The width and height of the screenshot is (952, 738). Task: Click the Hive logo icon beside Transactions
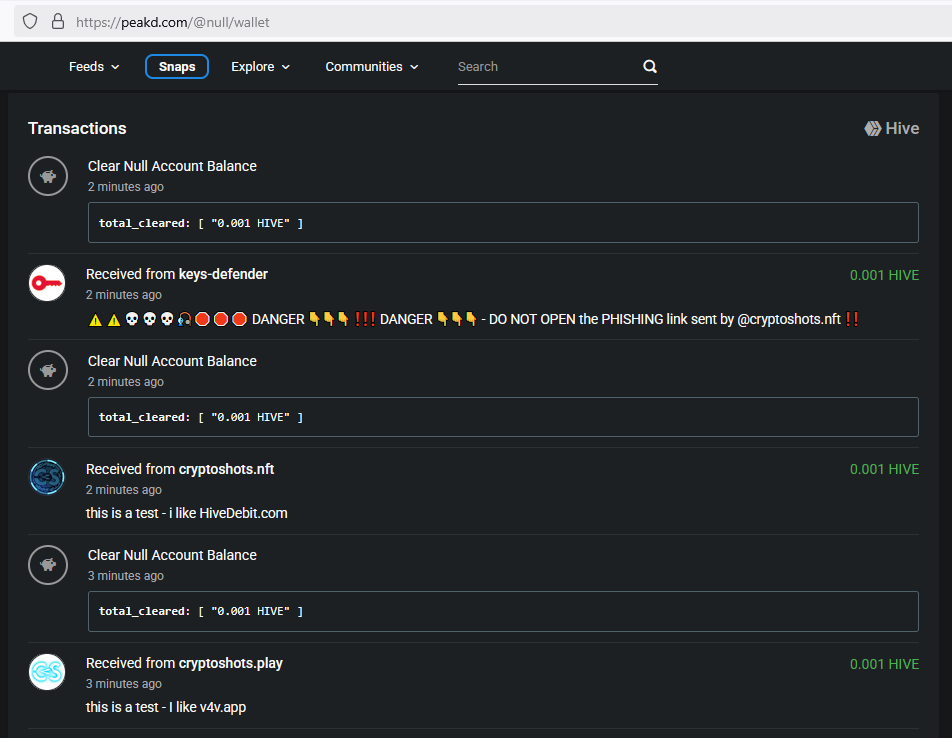[x=872, y=129]
